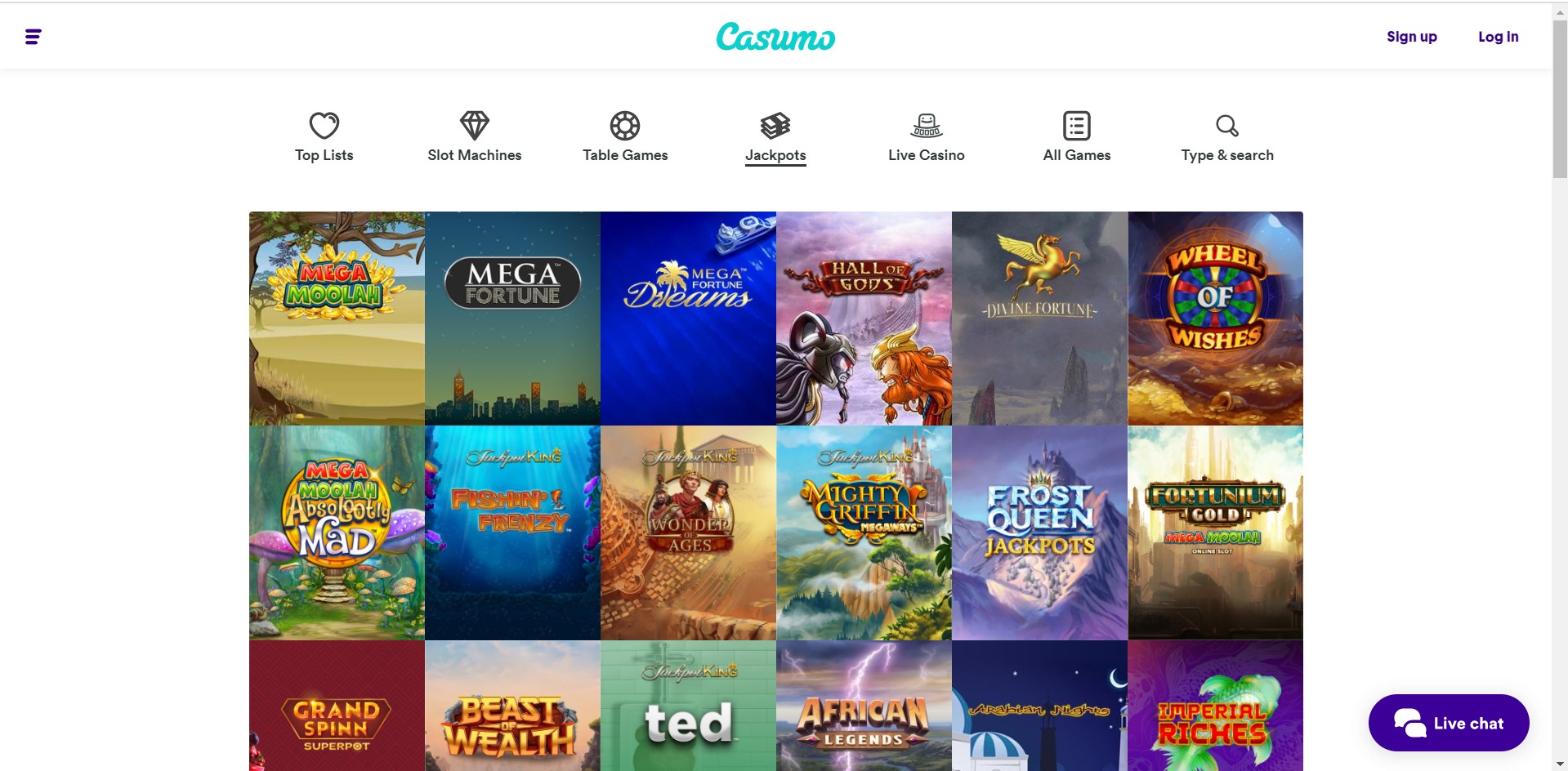Select the Hall of Gods game
The height and width of the screenshot is (771, 1568).
click(x=864, y=319)
